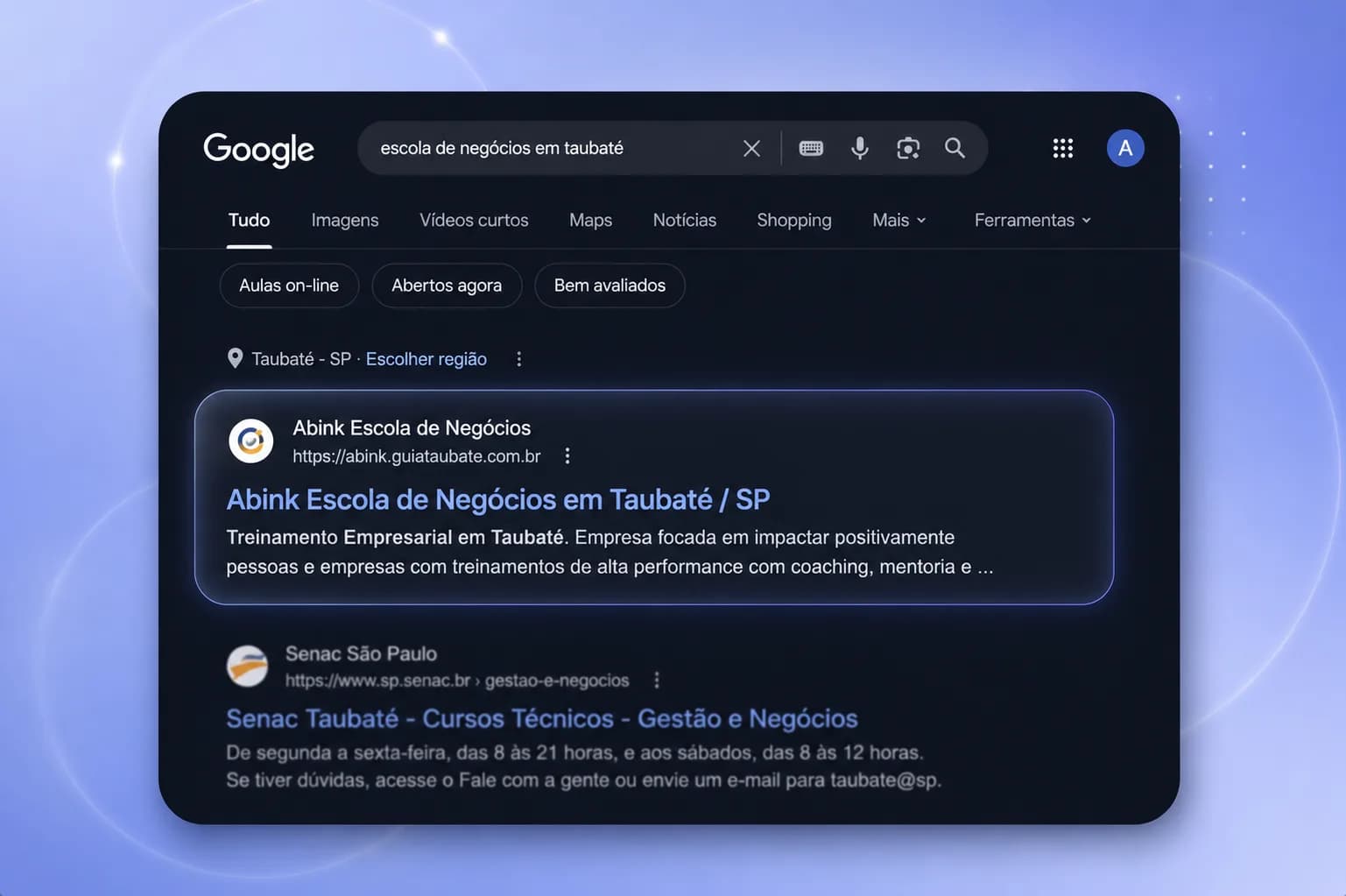Click the Senac São Paulo site favicon
Viewport: 1346px width, 896px height.
[248, 667]
